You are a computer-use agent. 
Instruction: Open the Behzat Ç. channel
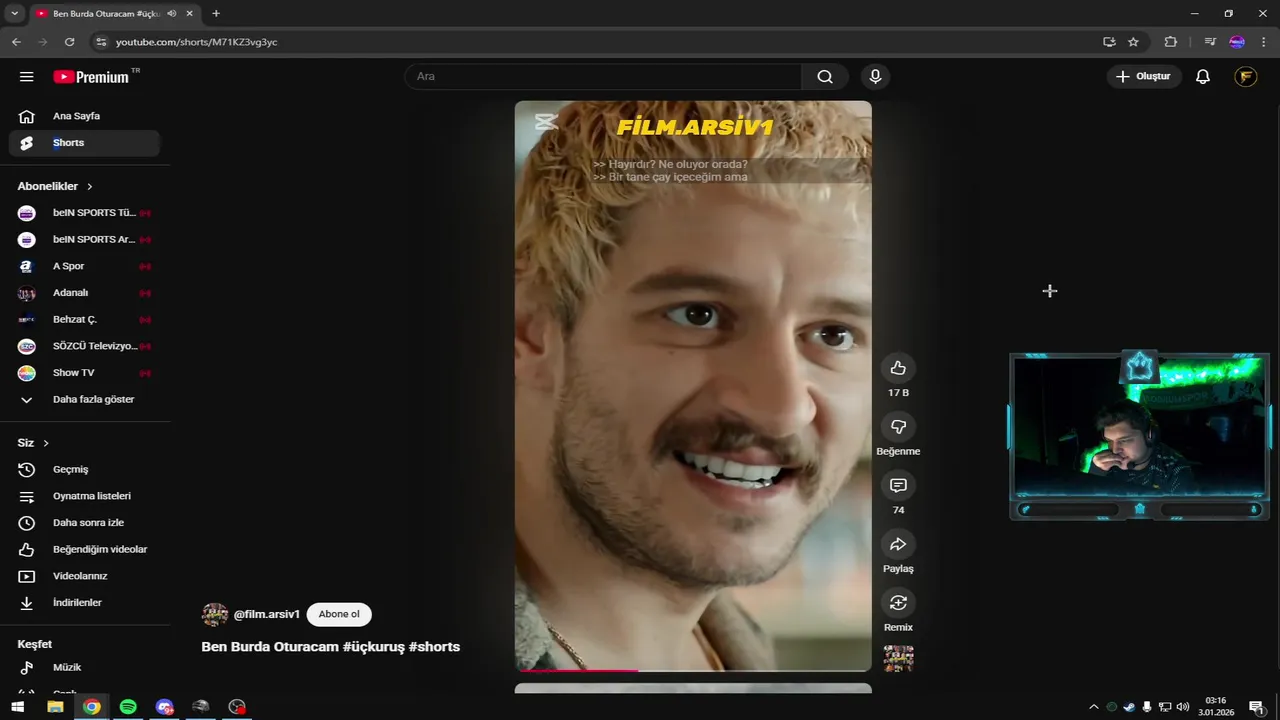point(85,320)
